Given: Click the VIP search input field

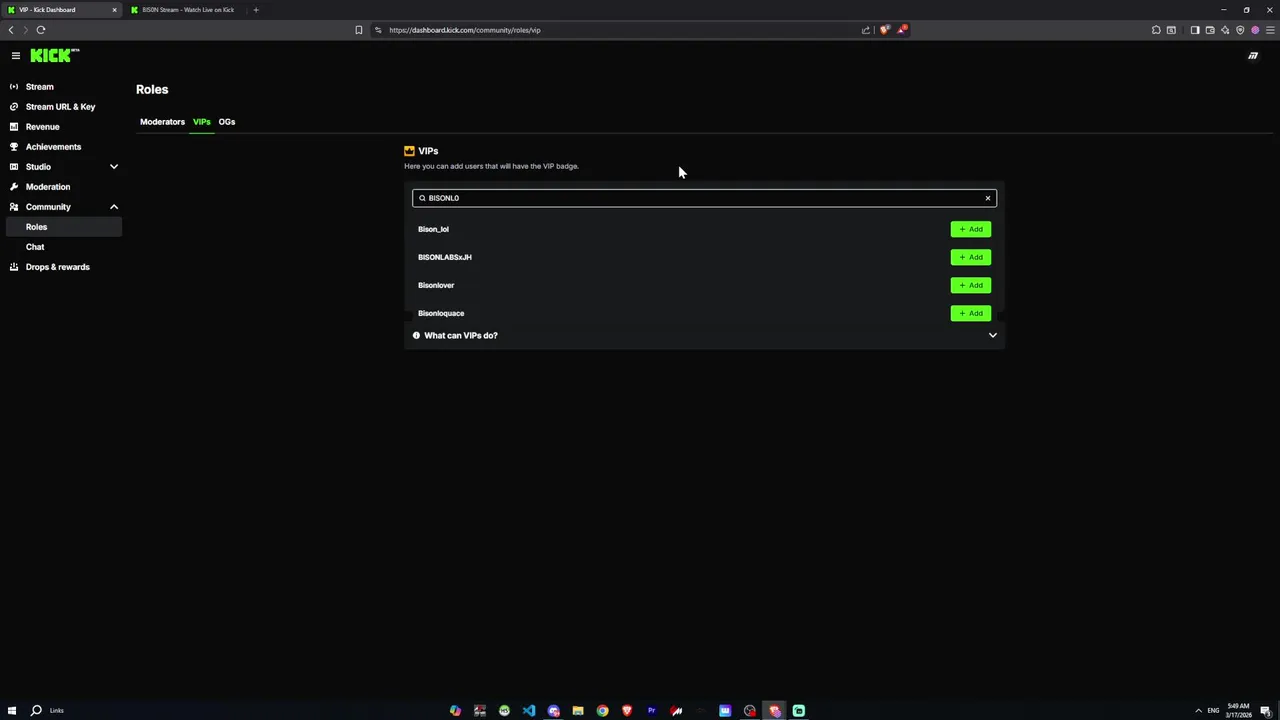Looking at the screenshot, I should point(704,198).
